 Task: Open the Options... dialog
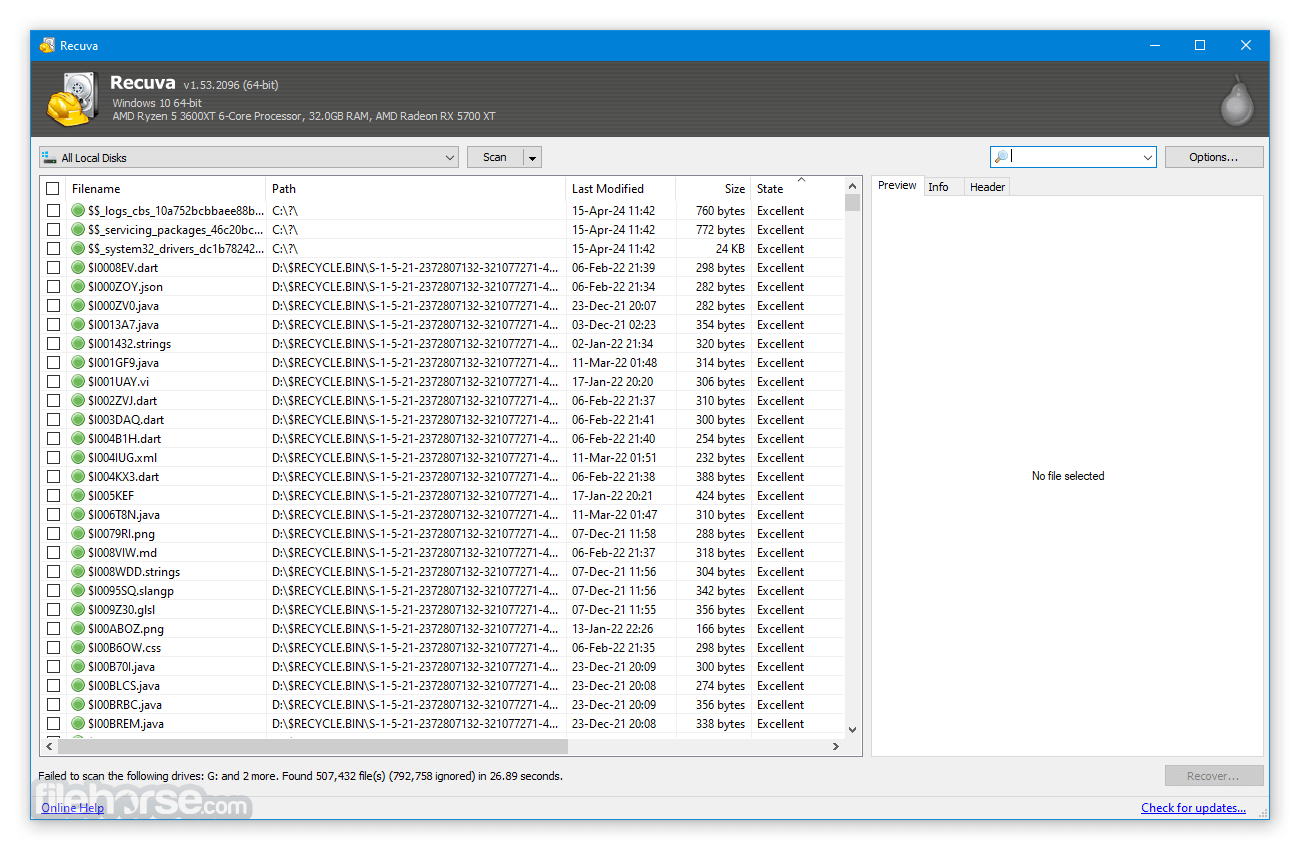pos(1214,157)
